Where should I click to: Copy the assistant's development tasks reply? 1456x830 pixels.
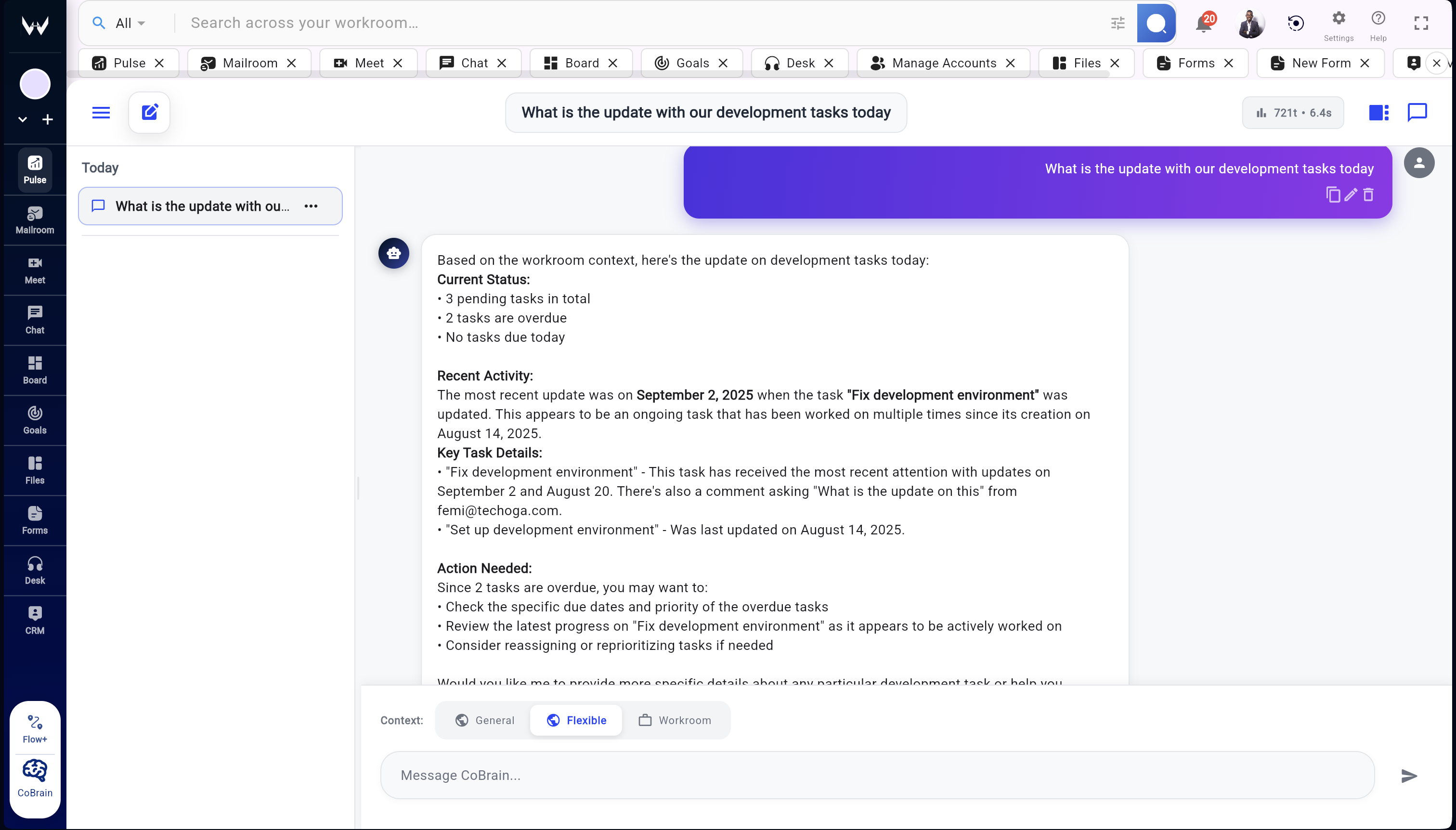tap(1332, 195)
